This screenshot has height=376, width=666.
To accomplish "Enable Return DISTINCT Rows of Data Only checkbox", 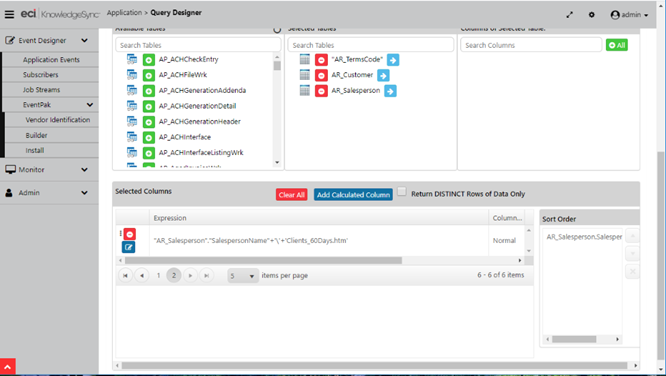I will click(x=402, y=192).
